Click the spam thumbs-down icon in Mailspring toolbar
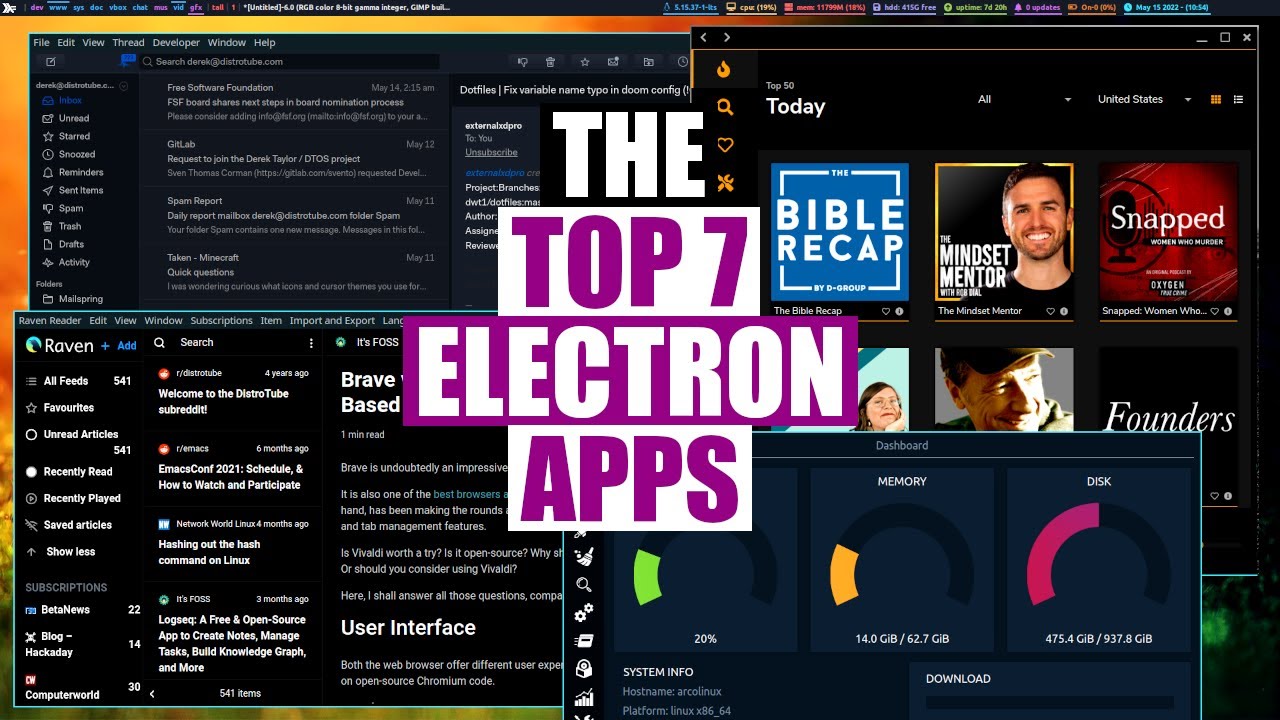This screenshot has width=1280, height=720. (522, 62)
